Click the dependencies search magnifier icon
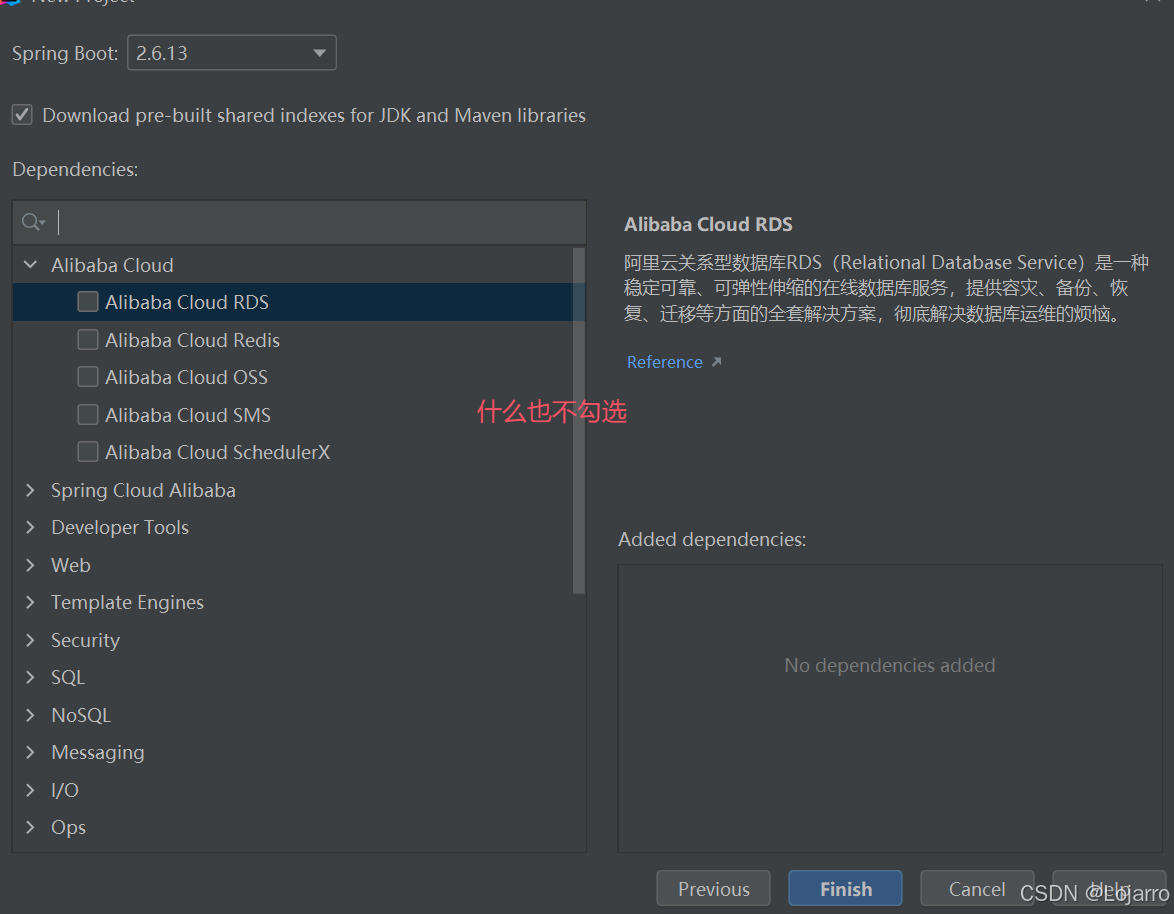Viewport: 1174px width, 914px height. tap(33, 222)
